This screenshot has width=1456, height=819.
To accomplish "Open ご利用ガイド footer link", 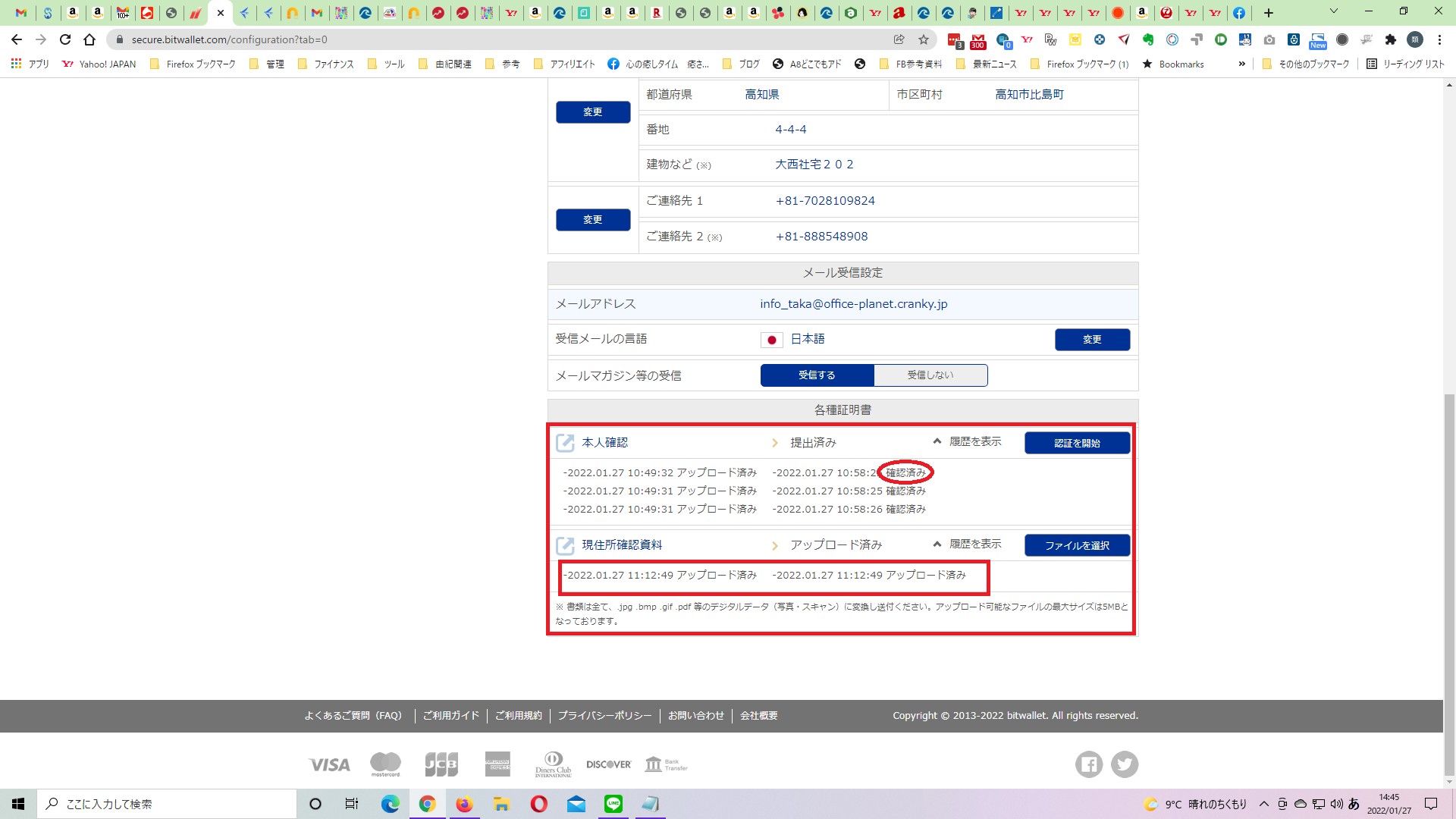I will (x=451, y=715).
